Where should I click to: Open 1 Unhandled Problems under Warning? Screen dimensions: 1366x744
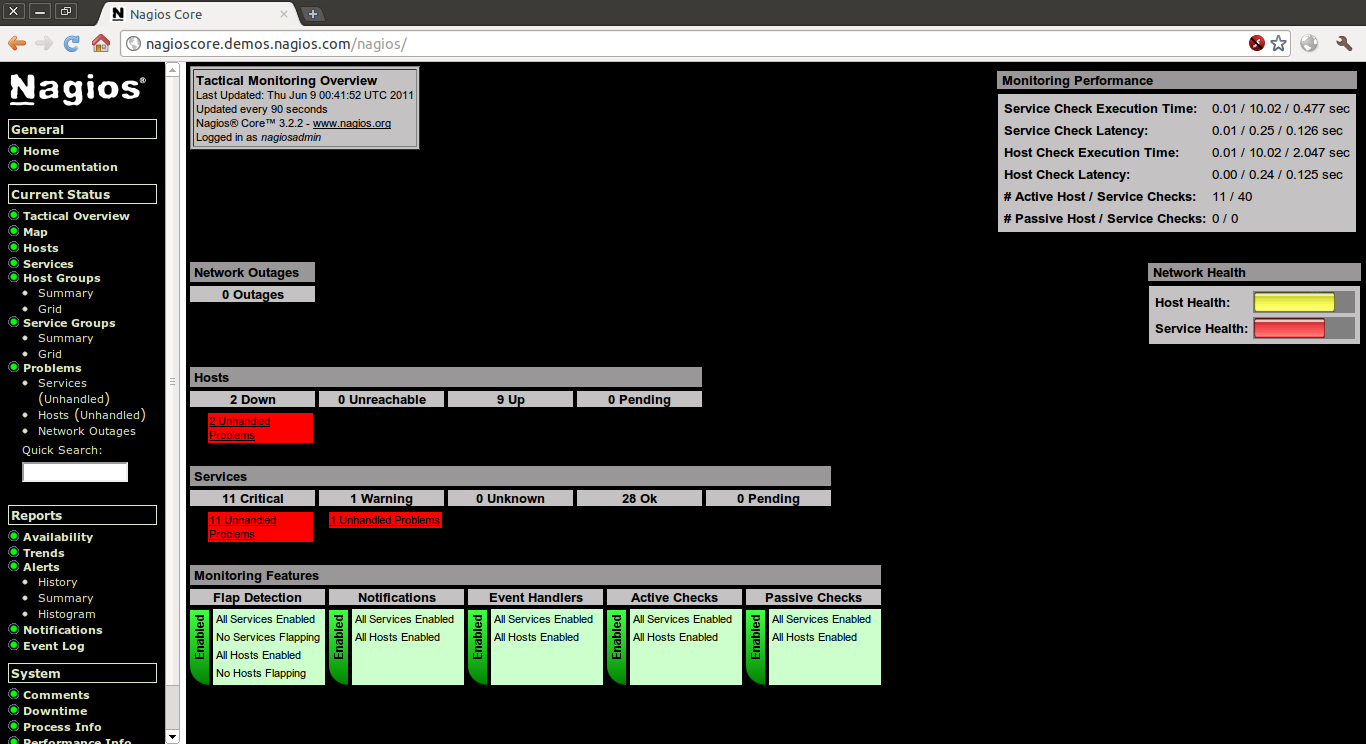click(385, 520)
